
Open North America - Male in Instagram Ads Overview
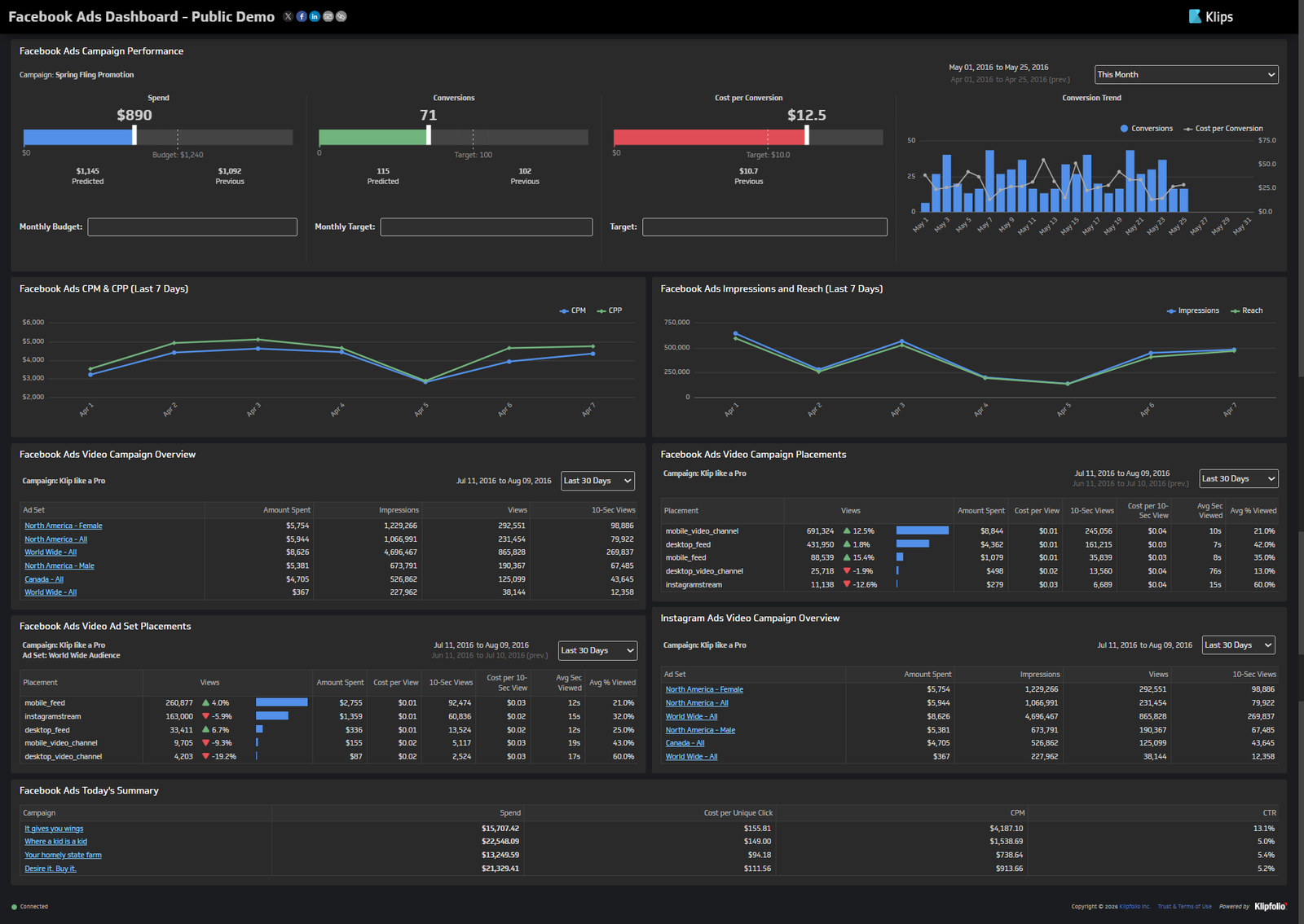700,730
